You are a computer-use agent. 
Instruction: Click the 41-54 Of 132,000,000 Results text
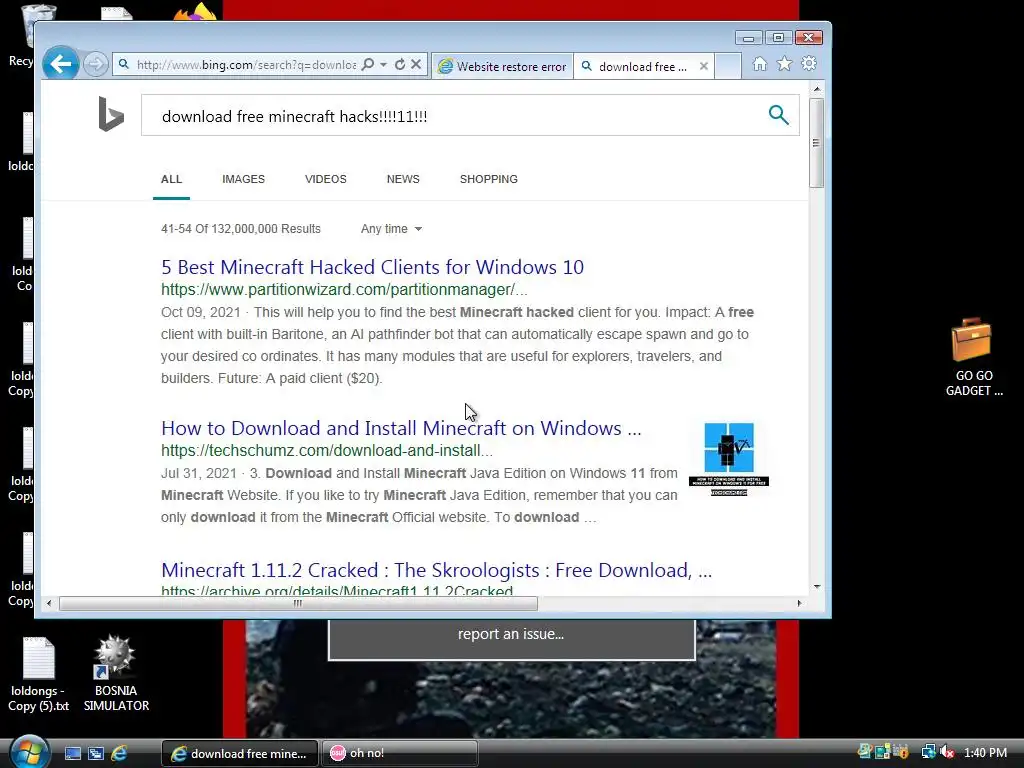(241, 229)
